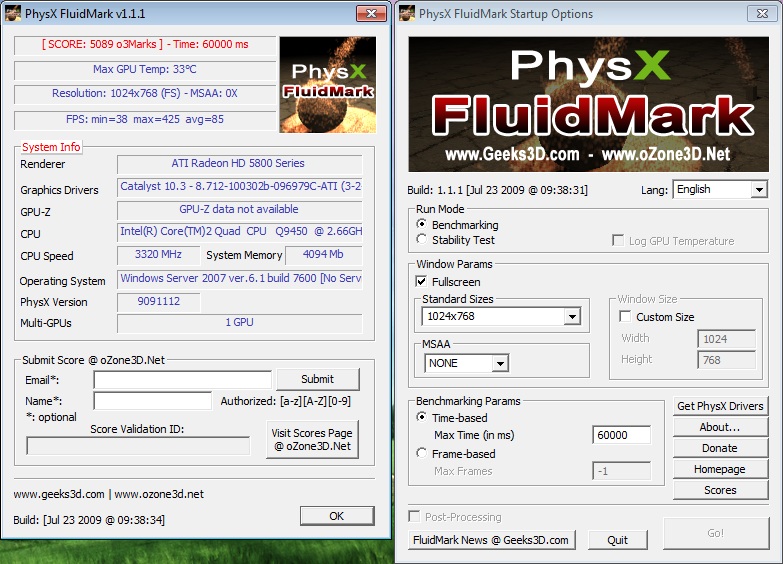Enable the Custom Size checkbox
The height and width of the screenshot is (564, 783).
(x=625, y=316)
